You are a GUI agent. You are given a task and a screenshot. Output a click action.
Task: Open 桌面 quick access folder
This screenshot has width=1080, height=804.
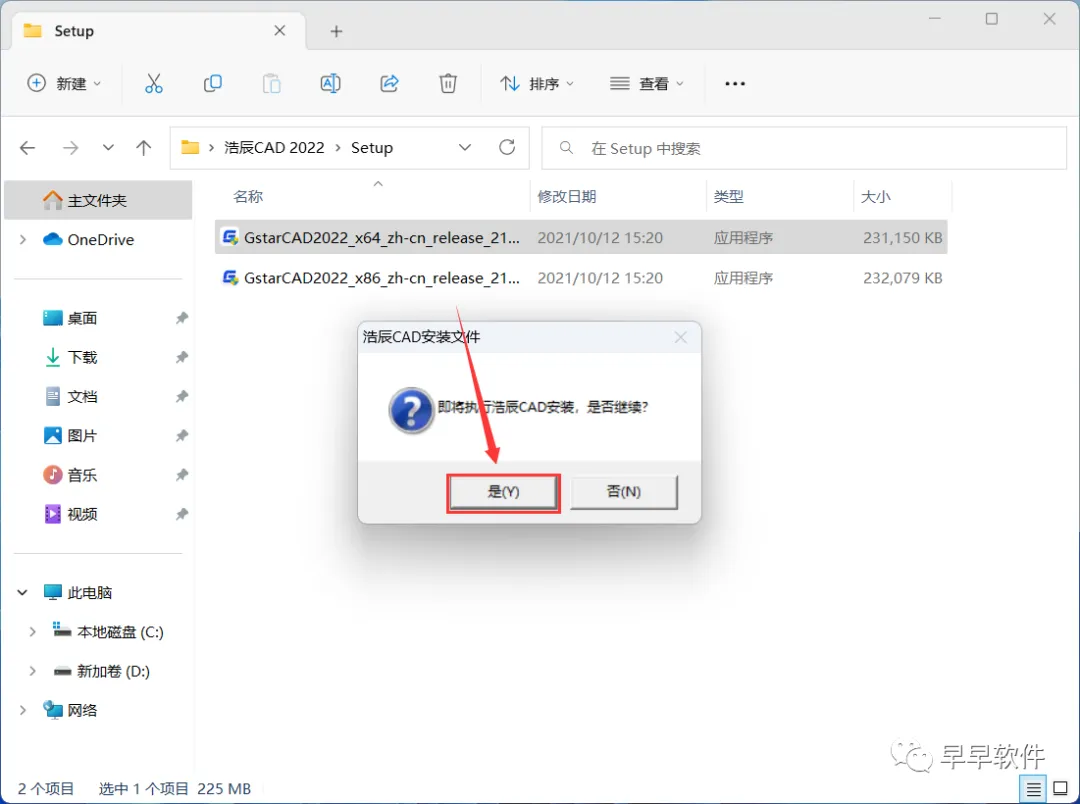[70, 318]
